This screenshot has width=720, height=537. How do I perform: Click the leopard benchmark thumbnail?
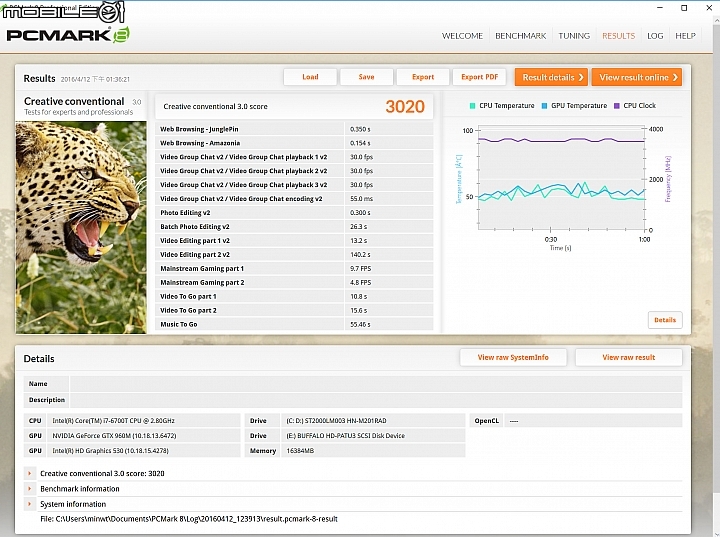[x=81, y=227]
